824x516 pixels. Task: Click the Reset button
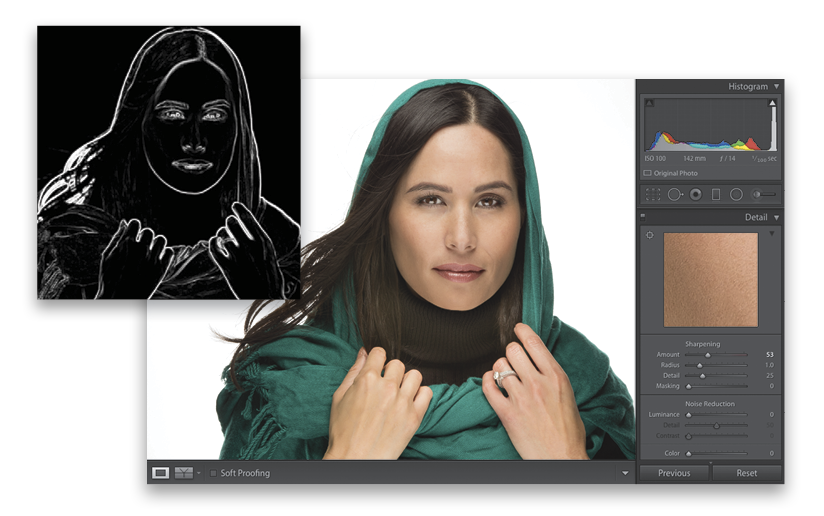[x=746, y=473]
